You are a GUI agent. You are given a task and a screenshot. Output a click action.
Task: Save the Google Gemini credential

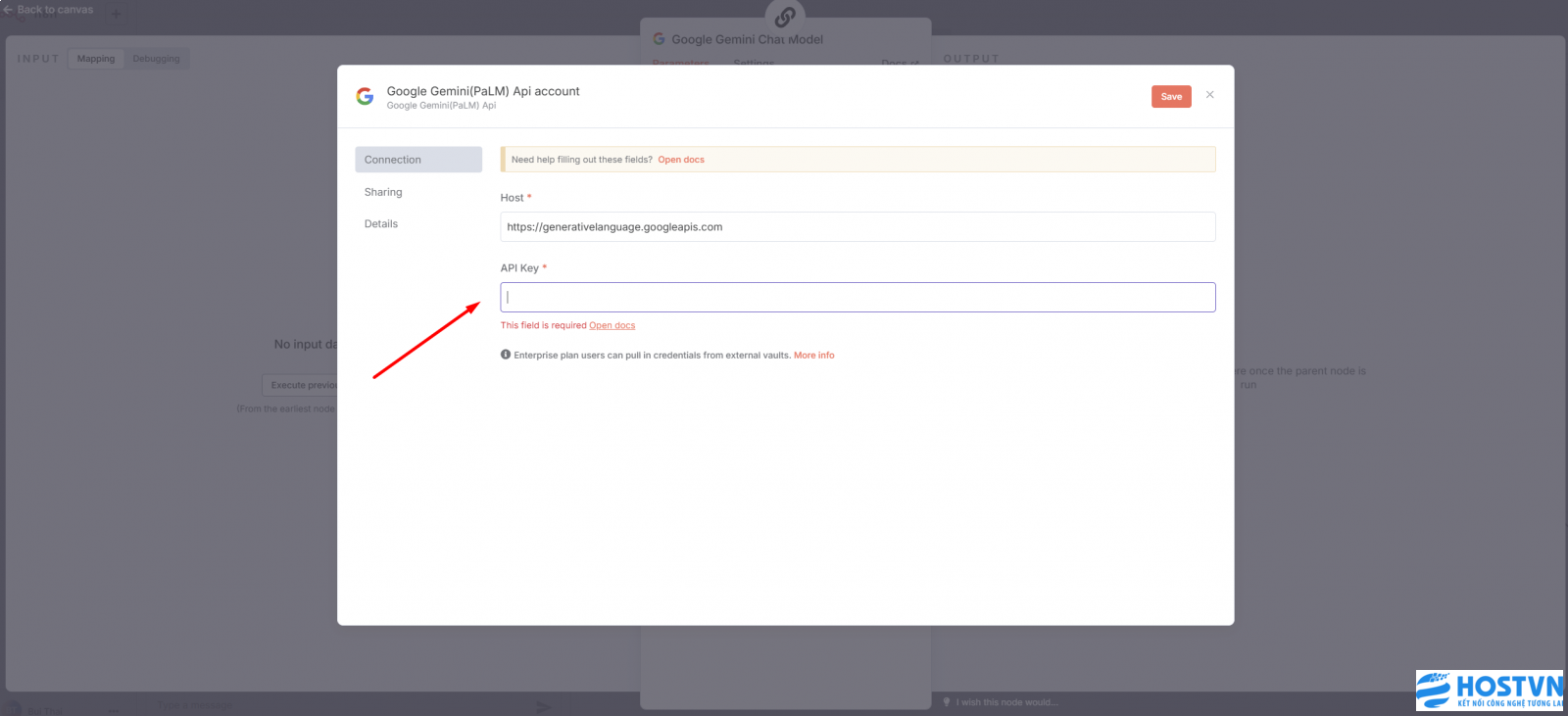pos(1171,96)
